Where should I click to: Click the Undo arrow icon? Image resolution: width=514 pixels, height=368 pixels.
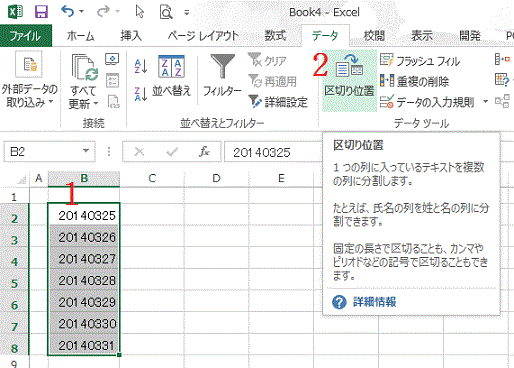(x=68, y=12)
